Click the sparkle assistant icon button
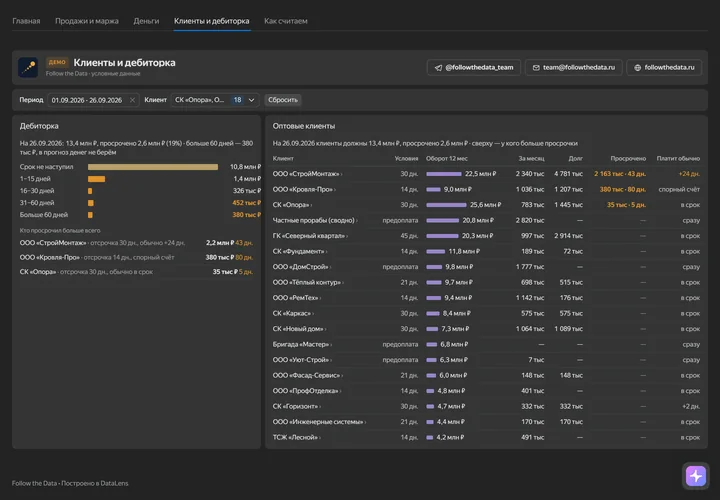This screenshot has height=500, width=720. click(696, 476)
